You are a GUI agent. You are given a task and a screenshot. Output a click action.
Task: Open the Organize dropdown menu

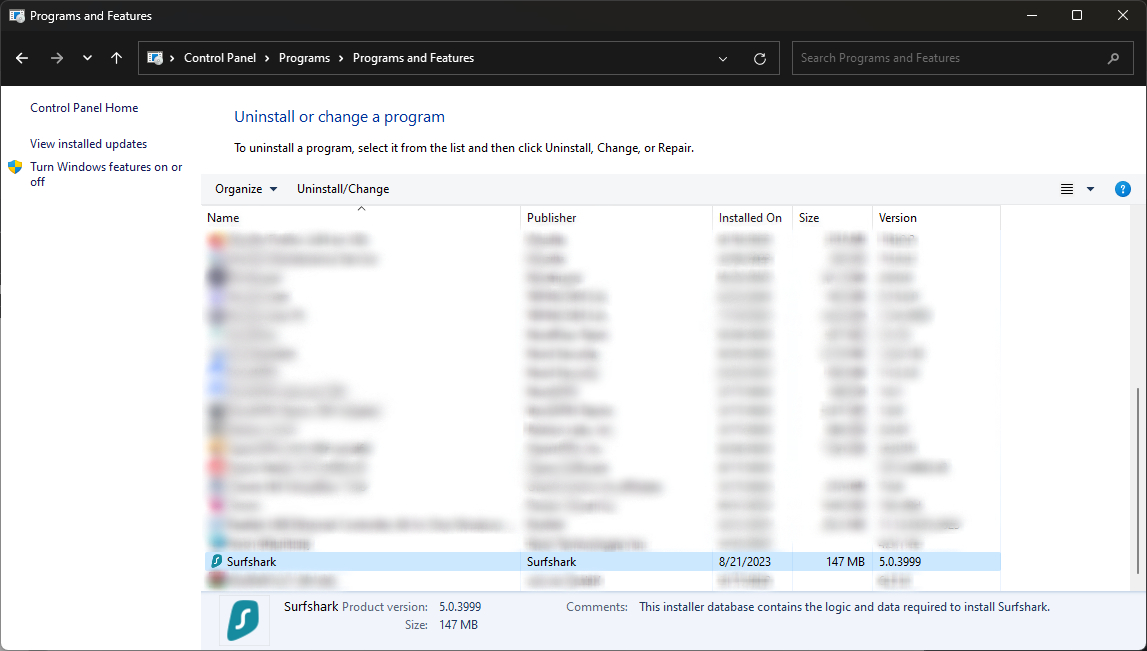tap(246, 189)
